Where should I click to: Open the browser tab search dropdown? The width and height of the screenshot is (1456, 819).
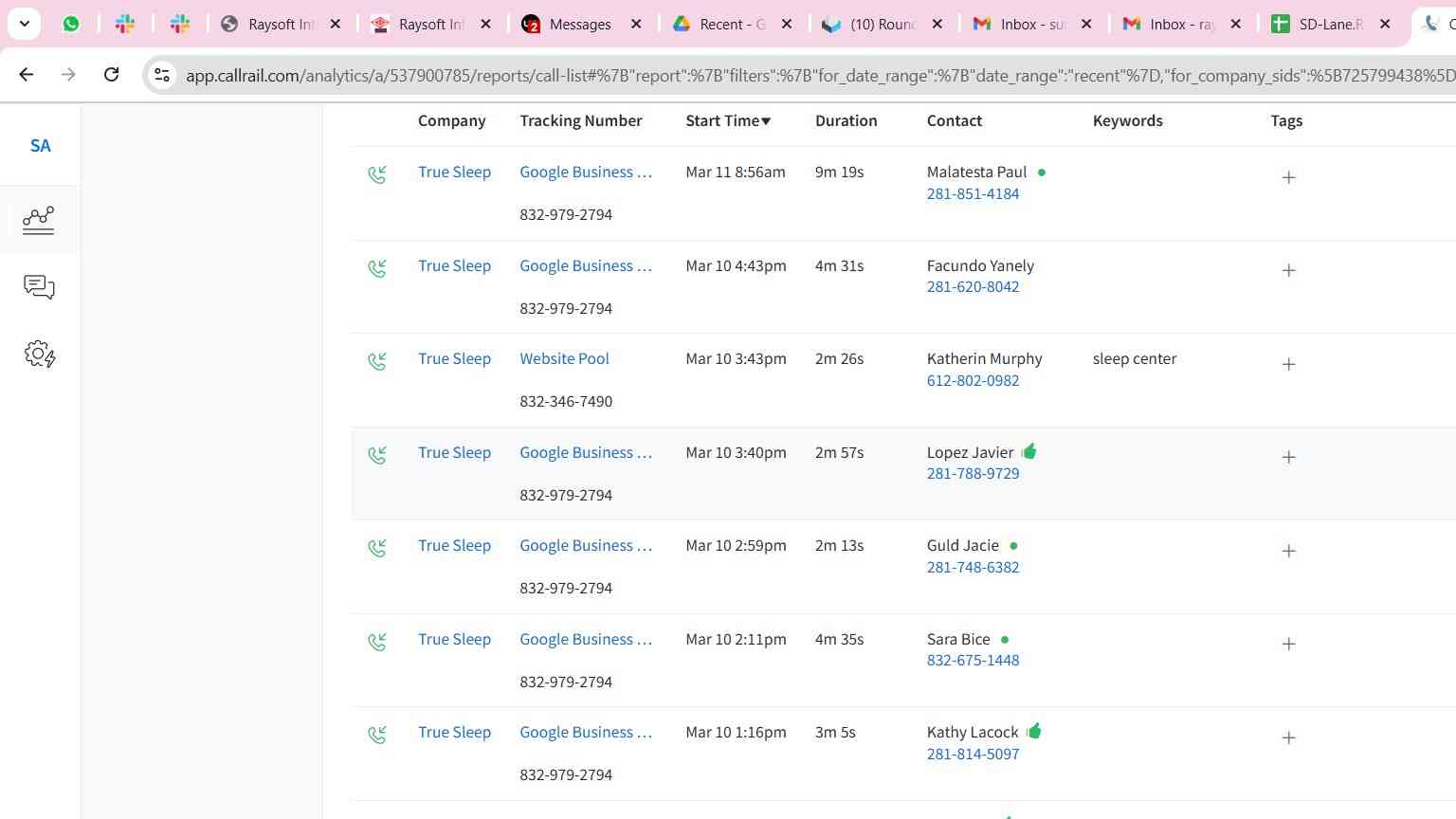[x=24, y=24]
